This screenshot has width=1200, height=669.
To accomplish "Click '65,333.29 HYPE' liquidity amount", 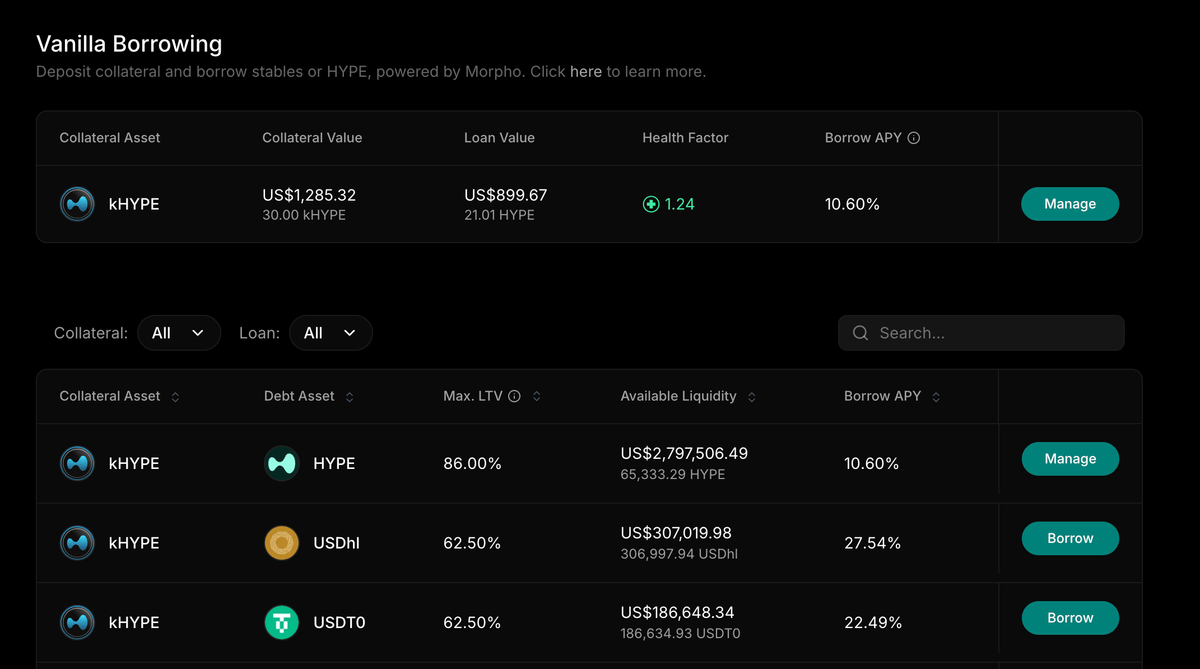I will pos(673,474).
